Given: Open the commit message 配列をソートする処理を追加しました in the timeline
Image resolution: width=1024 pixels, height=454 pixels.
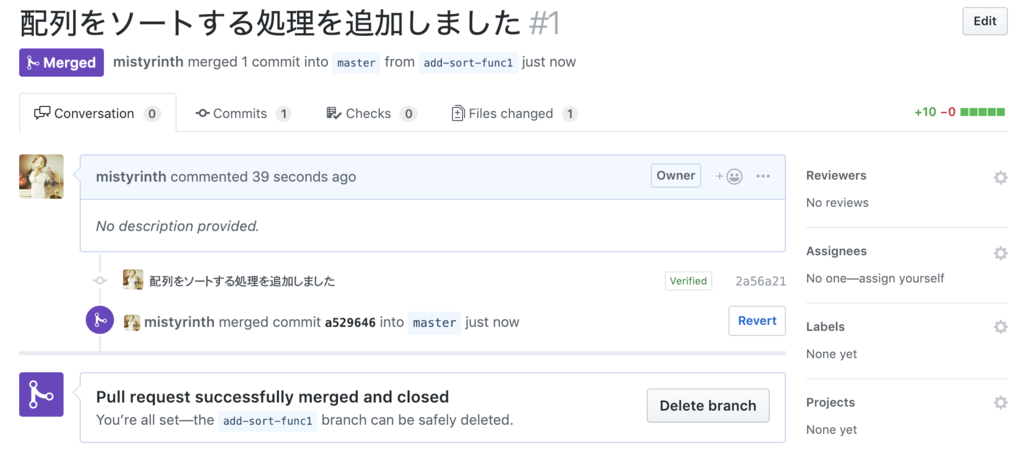Looking at the screenshot, I should (x=242, y=281).
